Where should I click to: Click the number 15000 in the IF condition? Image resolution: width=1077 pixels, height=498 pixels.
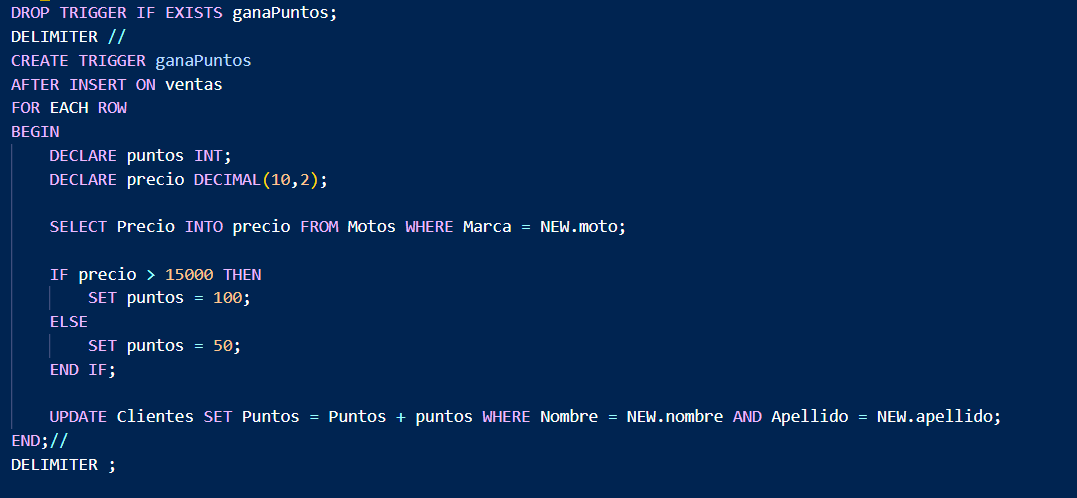pyautogui.click(x=189, y=275)
